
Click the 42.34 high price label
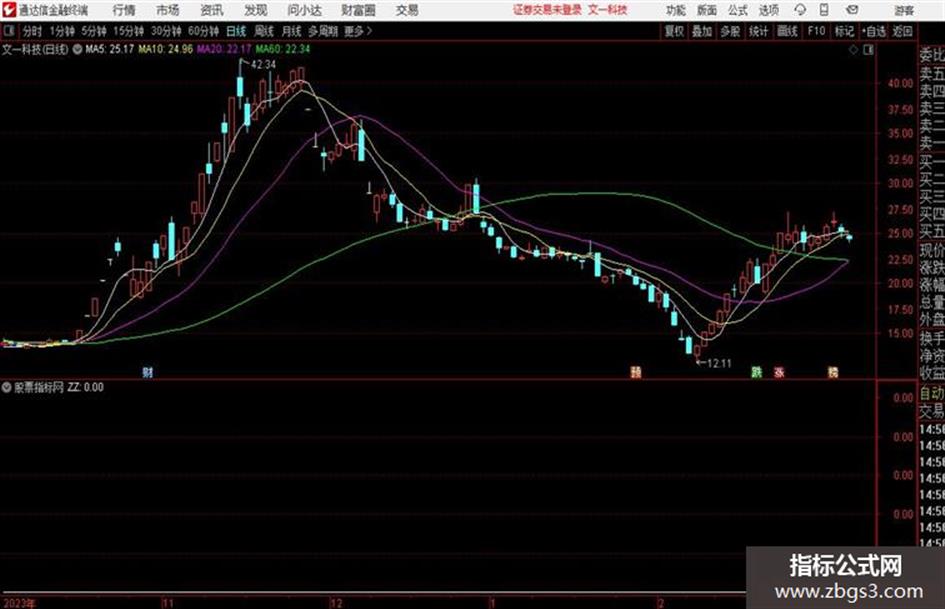(263, 65)
